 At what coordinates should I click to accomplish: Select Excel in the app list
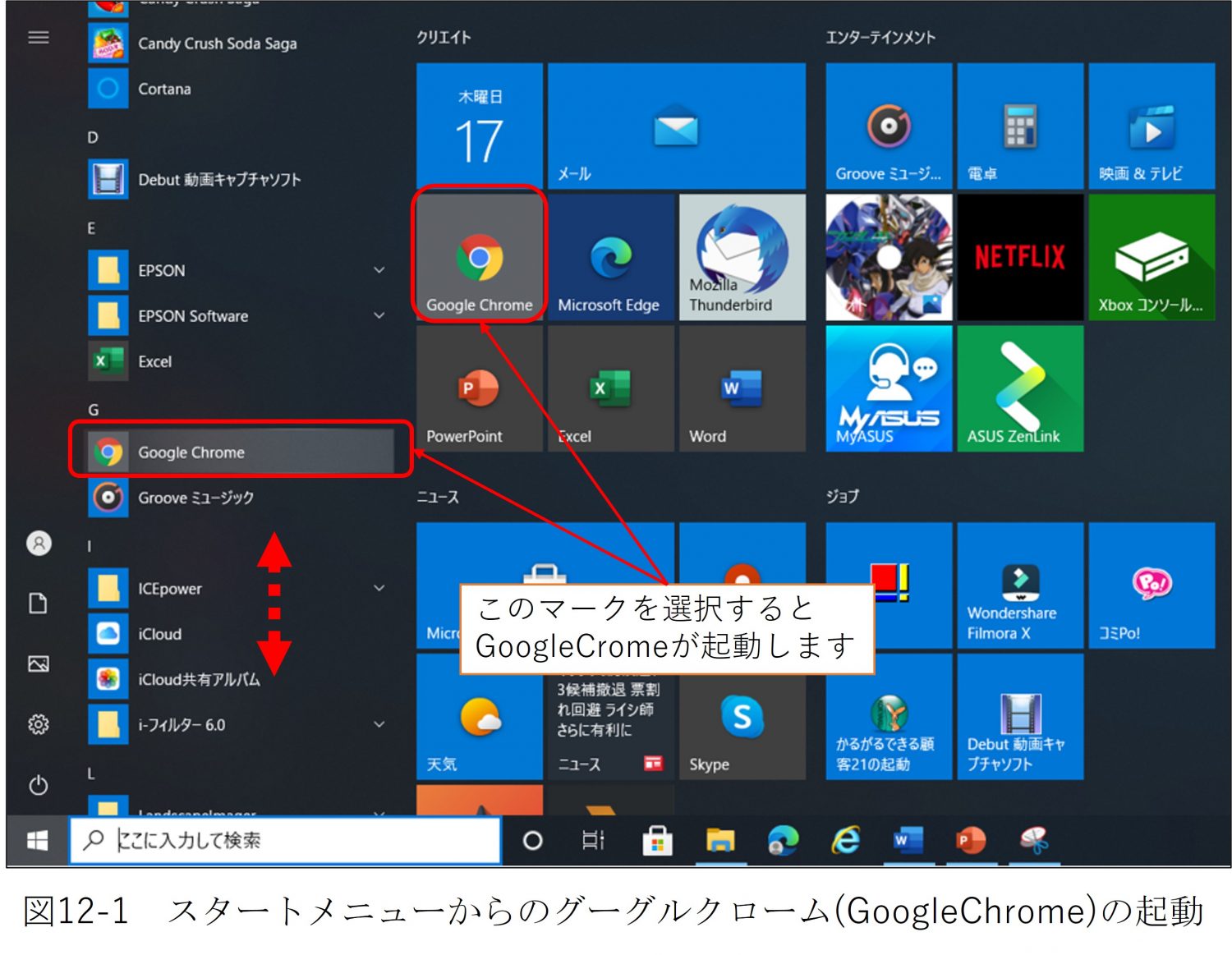click(241, 361)
